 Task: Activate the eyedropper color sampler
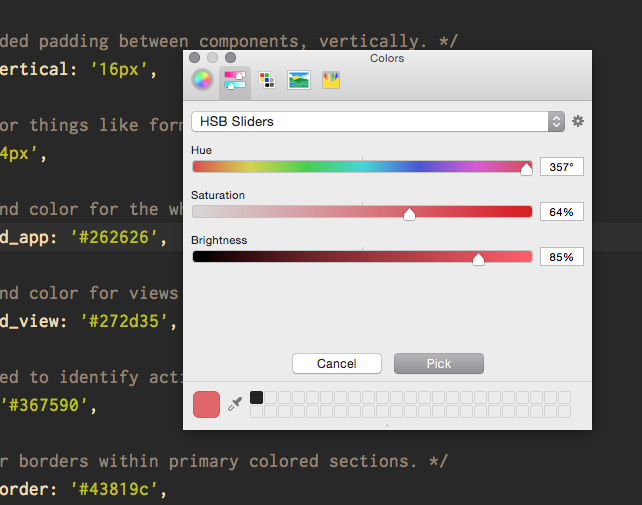pyautogui.click(x=235, y=404)
